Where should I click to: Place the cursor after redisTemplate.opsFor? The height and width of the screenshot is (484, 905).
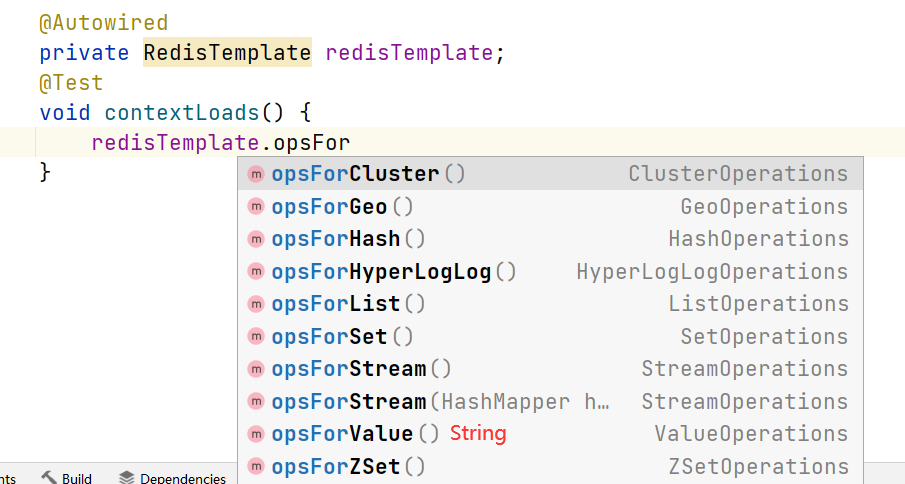[350, 143]
